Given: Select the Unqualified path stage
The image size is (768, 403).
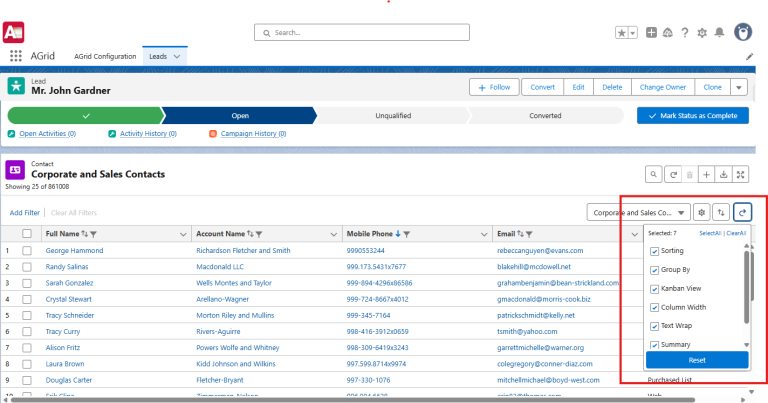Looking at the screenshot, I should coord(393,116).
